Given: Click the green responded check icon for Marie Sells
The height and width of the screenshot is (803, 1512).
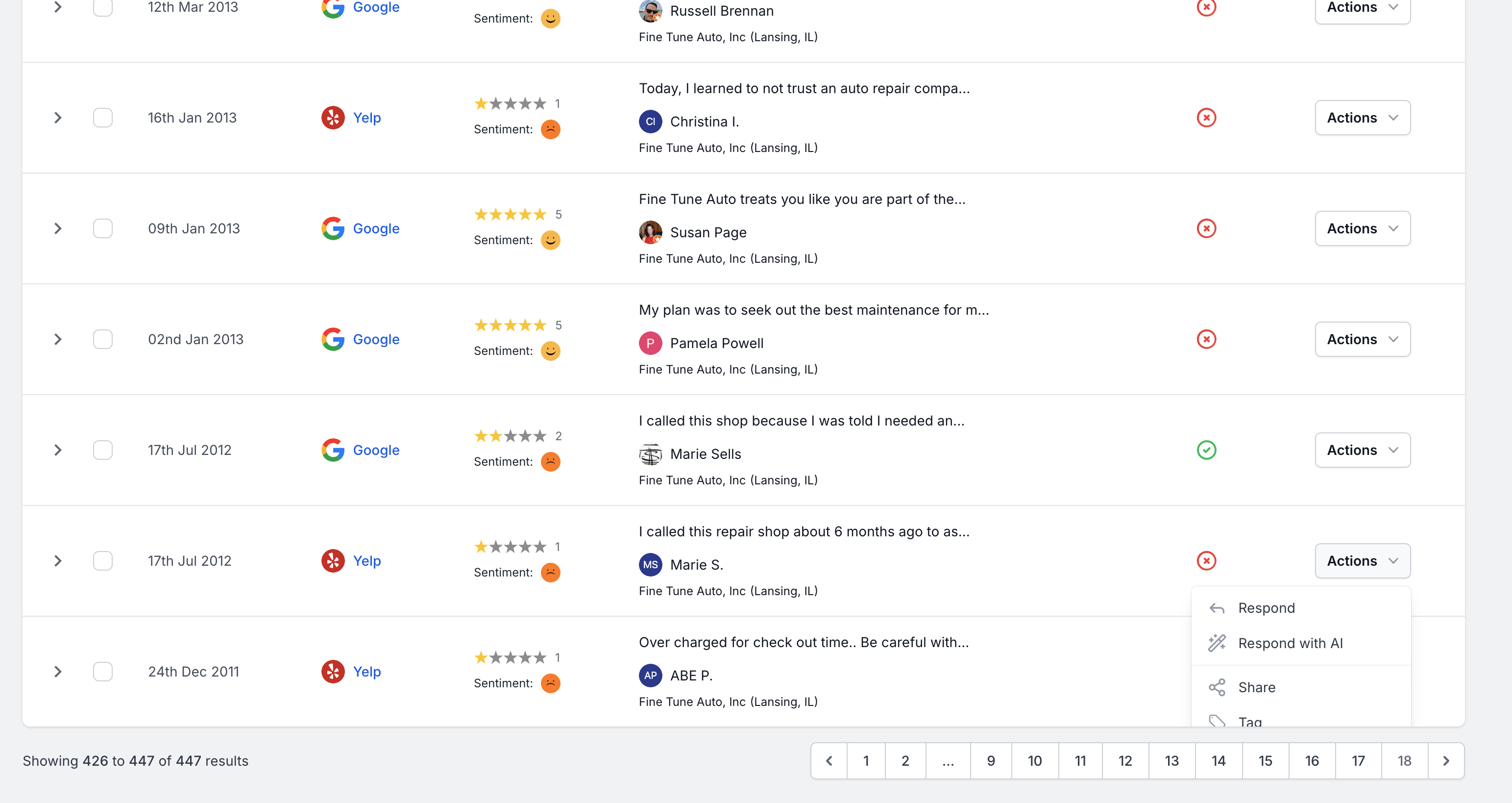Looking at the screenshot, I should click(1206, 450).
